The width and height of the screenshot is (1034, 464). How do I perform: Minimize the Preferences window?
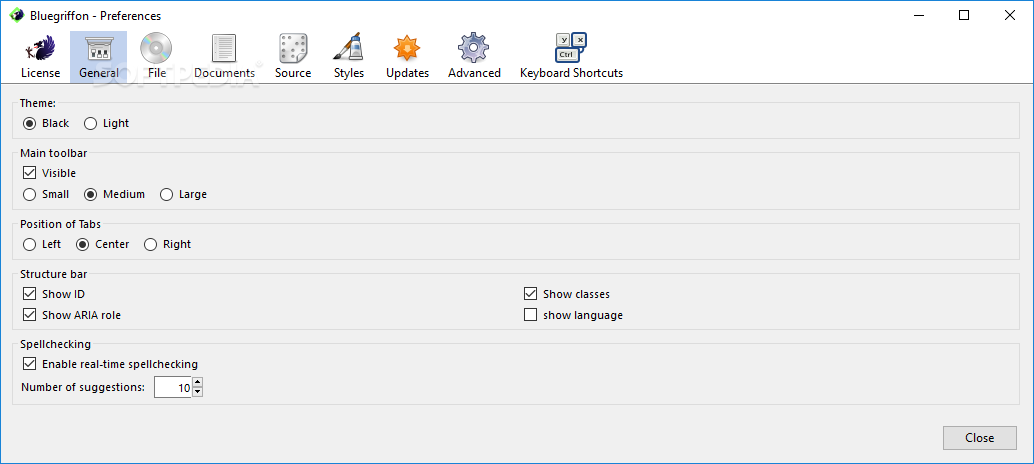tap(919, 15)
